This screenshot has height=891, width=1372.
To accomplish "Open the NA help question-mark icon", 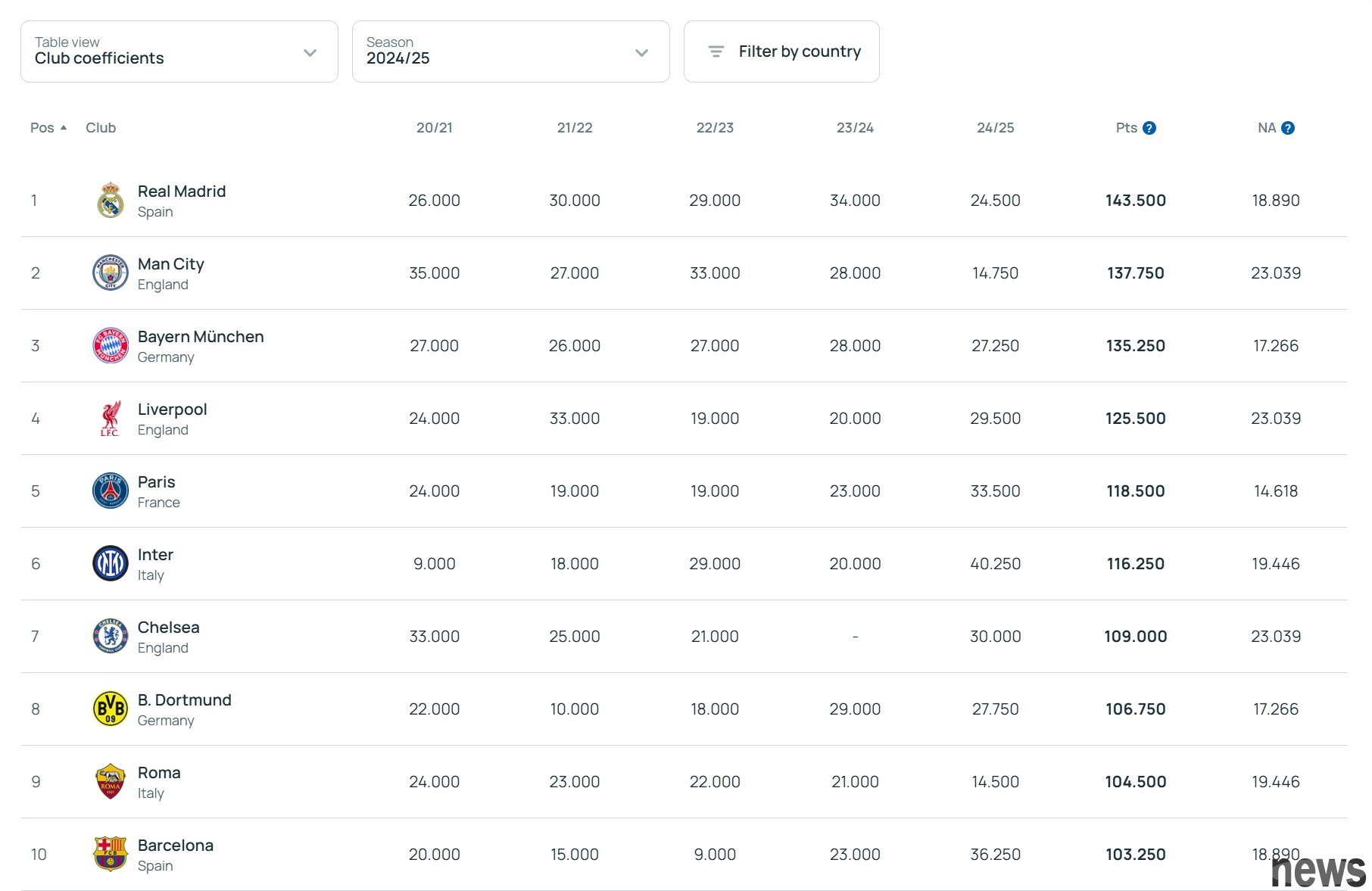I will click(x=1288, y=128).
